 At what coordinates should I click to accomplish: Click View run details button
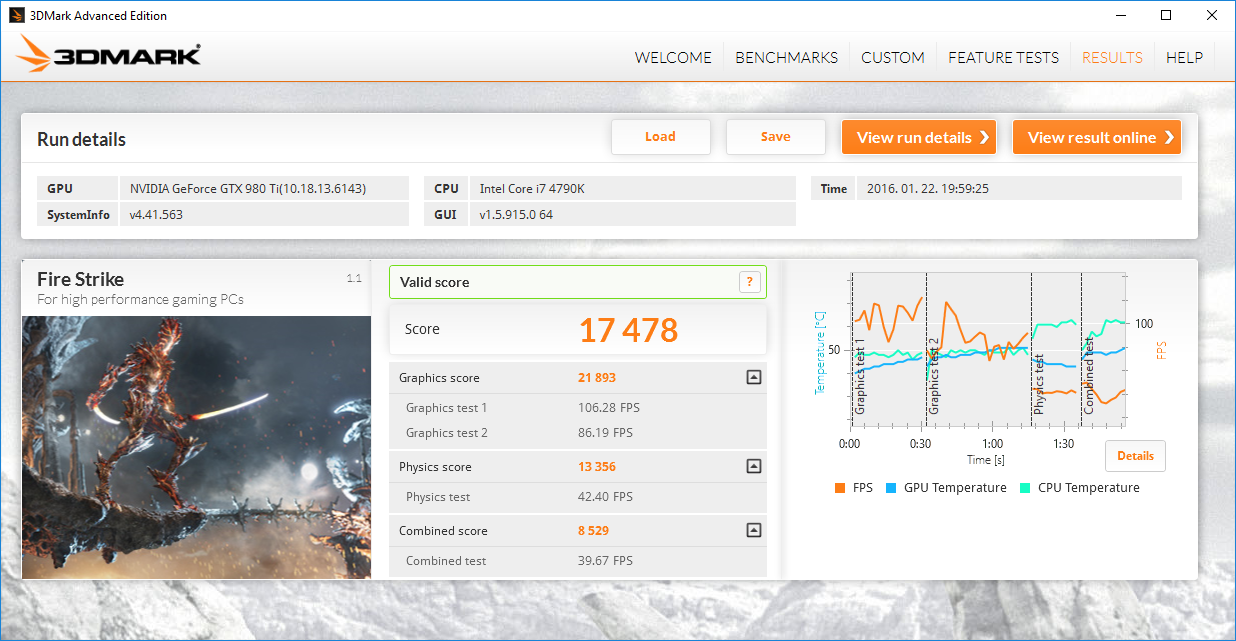pos(919,137)
